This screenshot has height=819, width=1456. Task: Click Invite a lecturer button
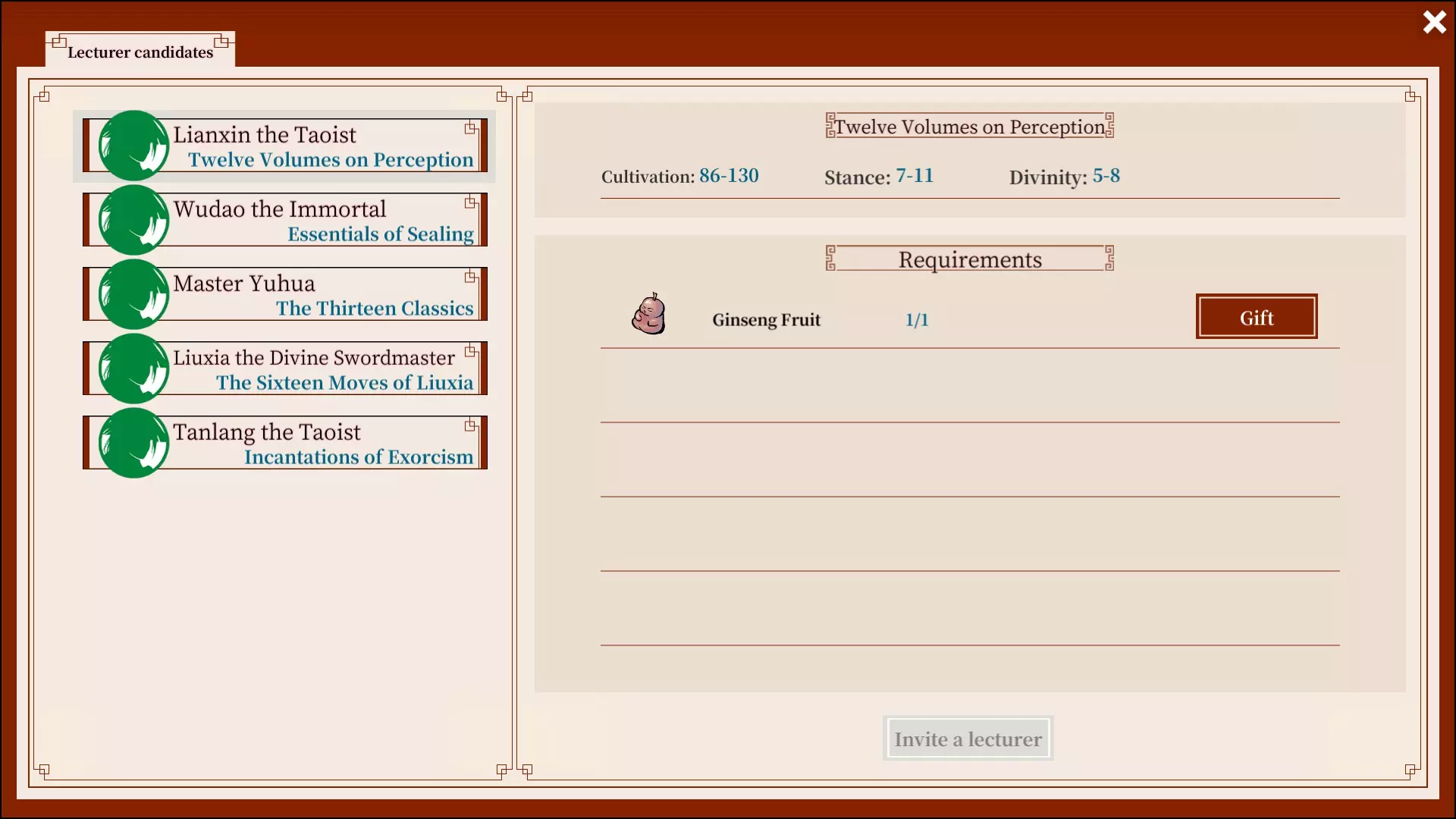(x=968, y=739)
